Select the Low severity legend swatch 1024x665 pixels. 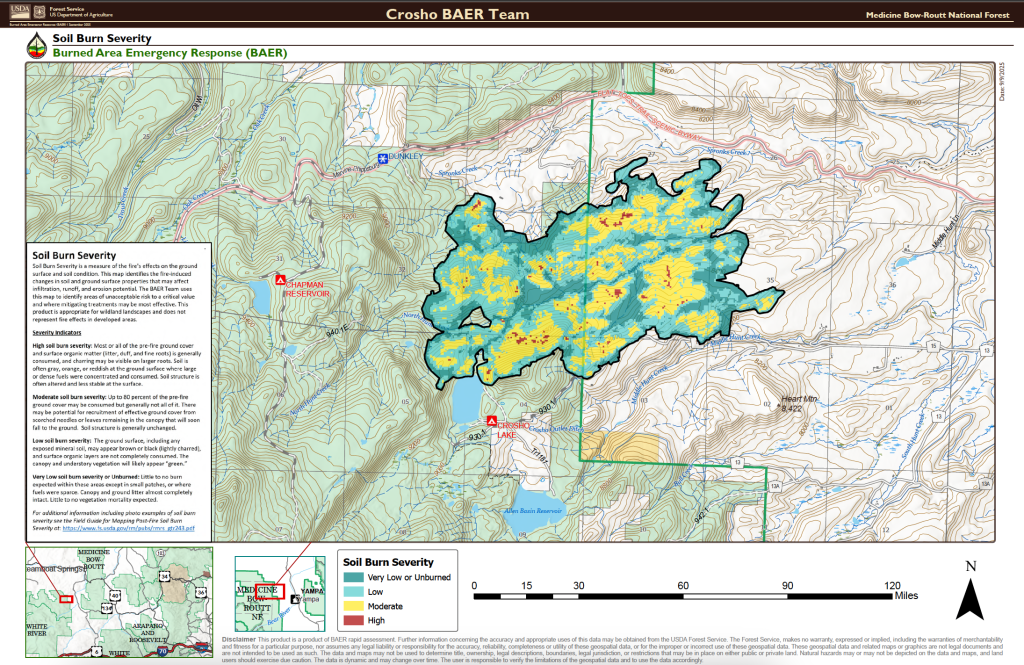coord(353,592)
